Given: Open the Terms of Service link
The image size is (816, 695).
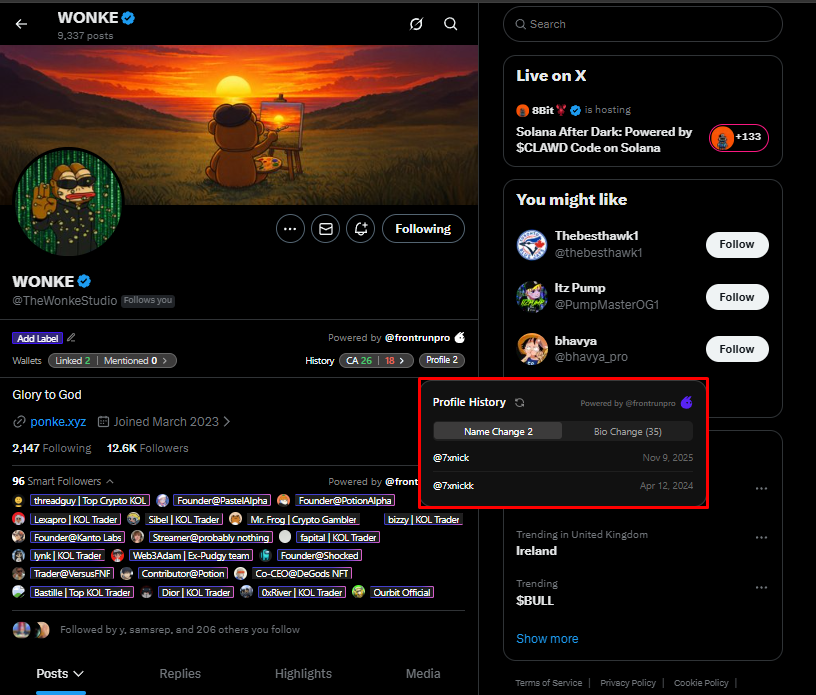Looking at the screenshot, I should pyautogui.click(x=549, y=683).
